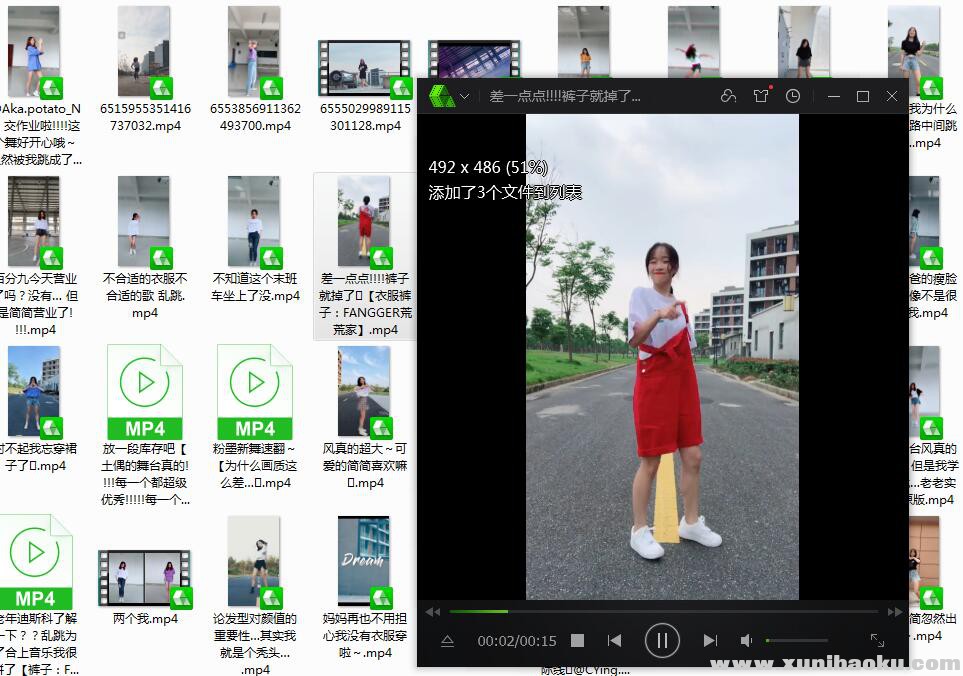The height and width of the screenshot is (676, 963).
Task: Set volume using the volume slider
Action: tap(797, 640)
